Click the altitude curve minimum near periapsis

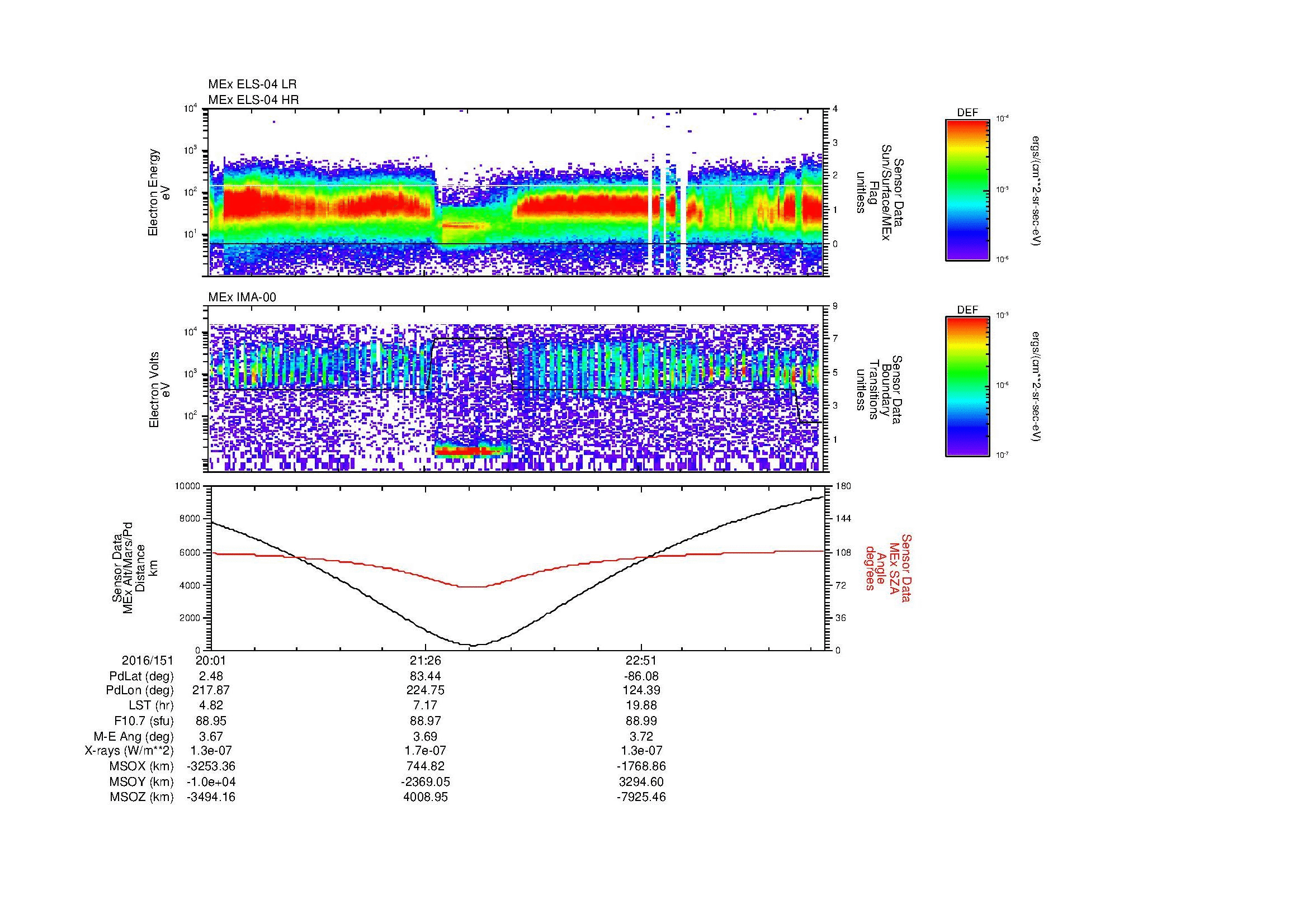click(x=474, y=645)
